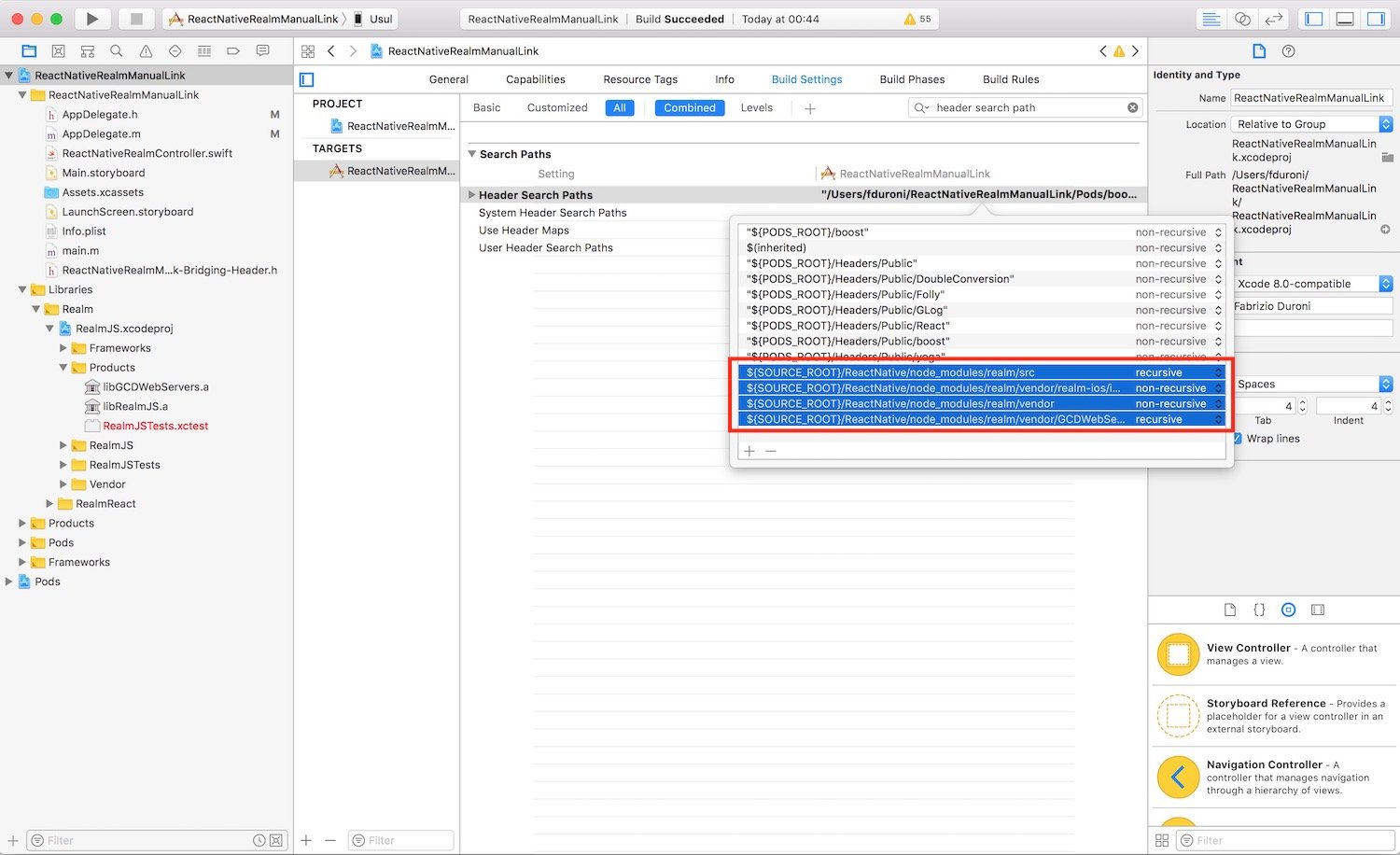
Task: Open the related items grid menu
Action: (x=308, y=51)
